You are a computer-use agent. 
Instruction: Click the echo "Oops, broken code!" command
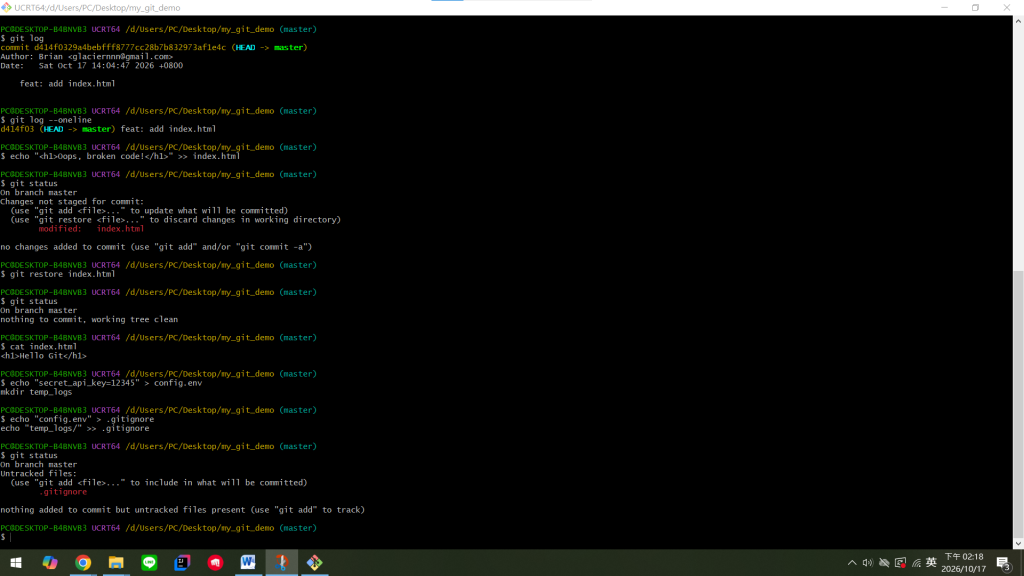(x=125, y=157)
